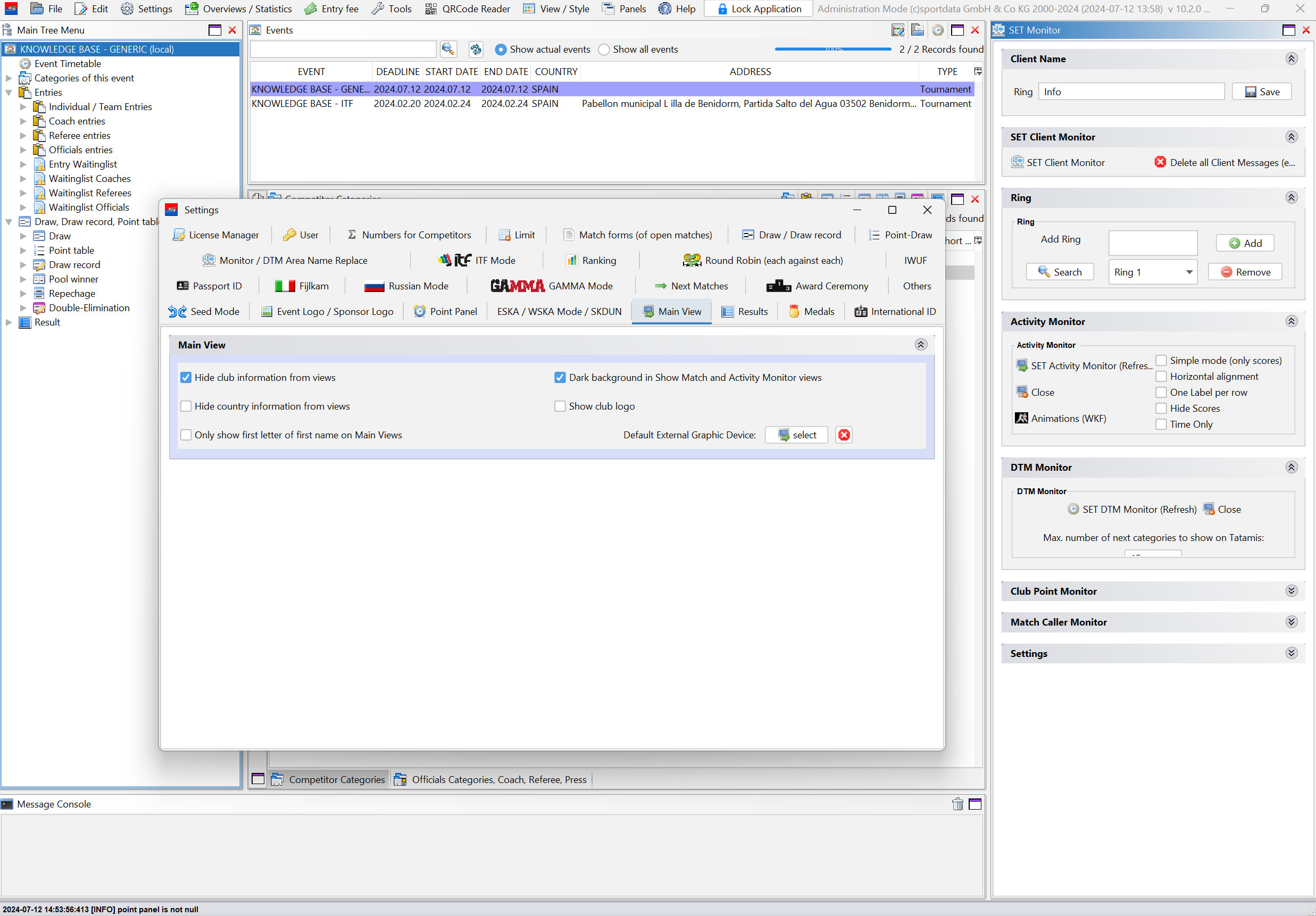Enable Hide Scores checkbox
The image size is (1316, 916).
coord(1161,408)
